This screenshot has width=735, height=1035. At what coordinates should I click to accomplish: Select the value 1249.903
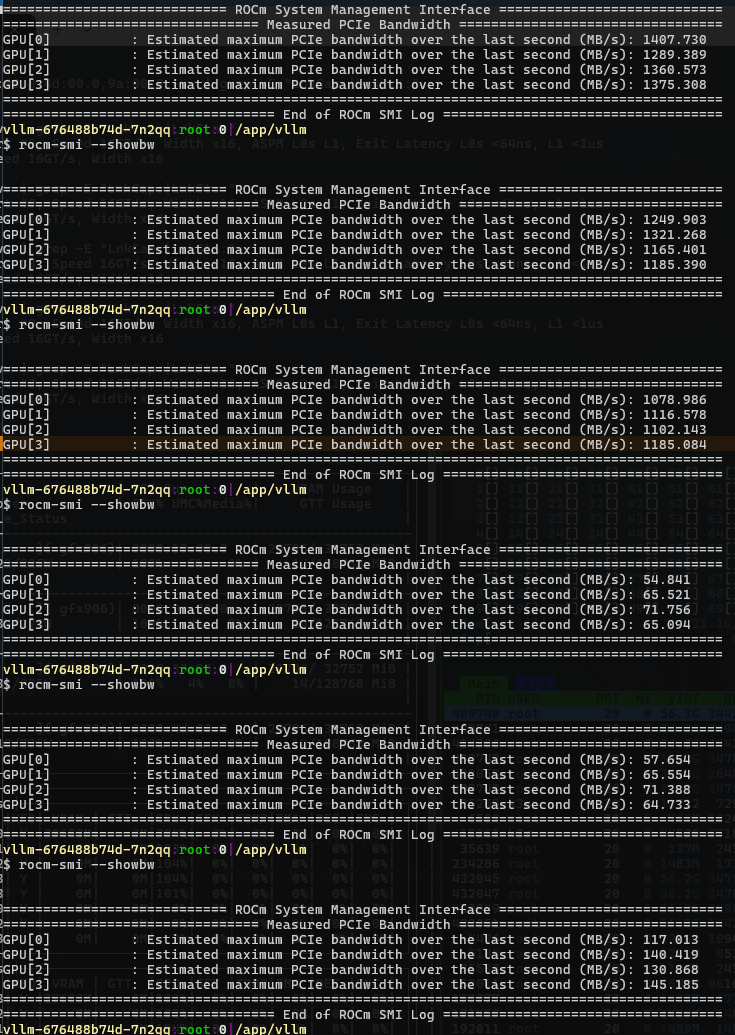pos(674,220)
